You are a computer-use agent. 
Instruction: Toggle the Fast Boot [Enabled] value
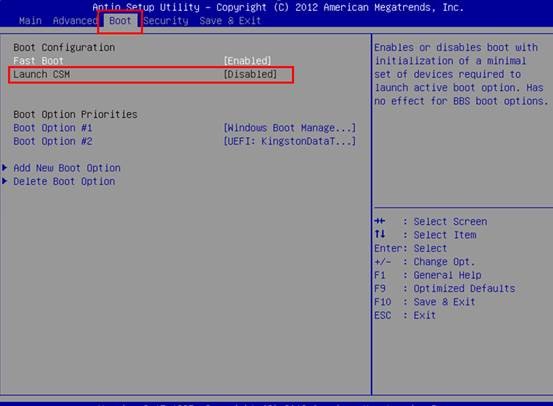[x=248, y=61]
